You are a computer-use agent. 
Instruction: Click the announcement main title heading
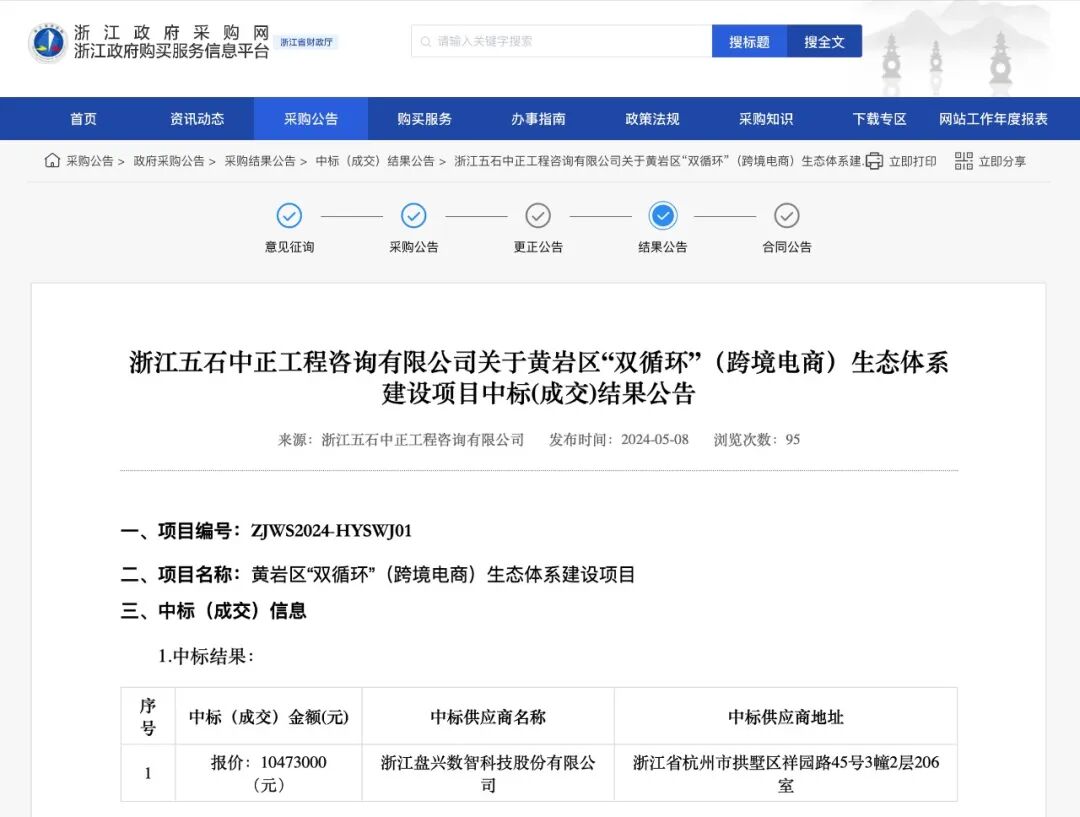coord(539,378)
